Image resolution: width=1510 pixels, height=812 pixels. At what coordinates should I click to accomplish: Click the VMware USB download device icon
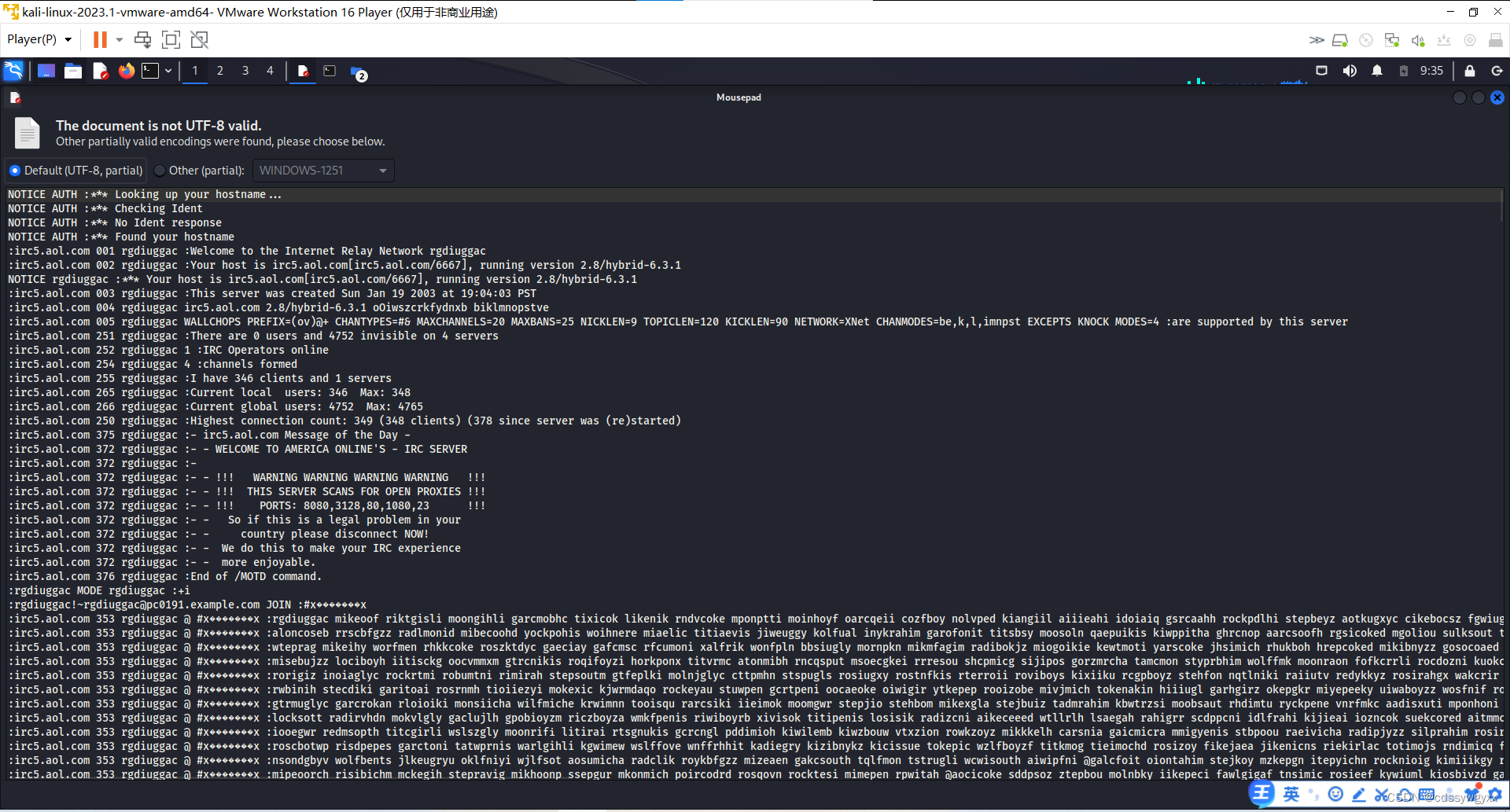point(1444,40)
